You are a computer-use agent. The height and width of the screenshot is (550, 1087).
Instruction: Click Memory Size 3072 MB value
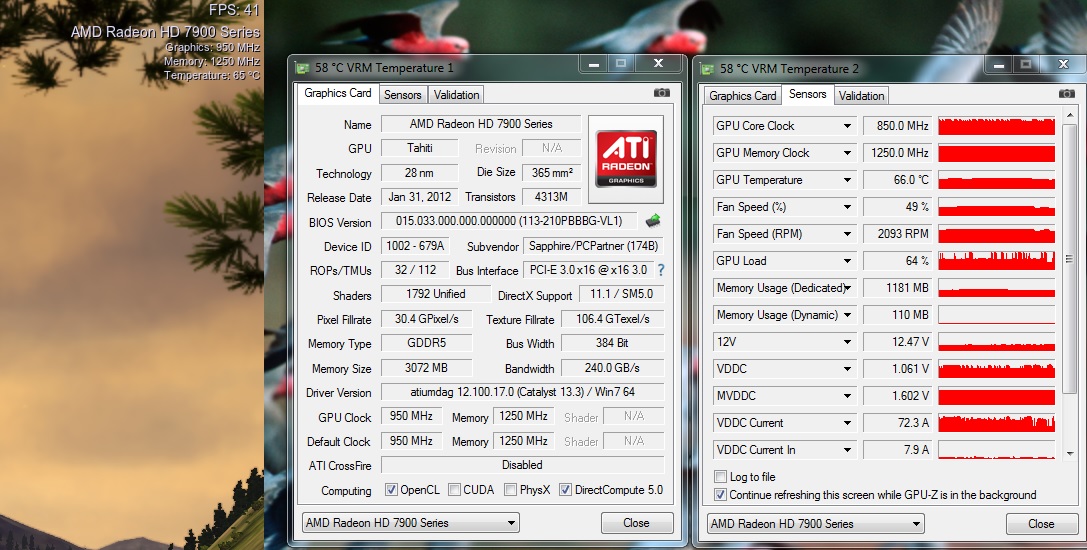426,368
